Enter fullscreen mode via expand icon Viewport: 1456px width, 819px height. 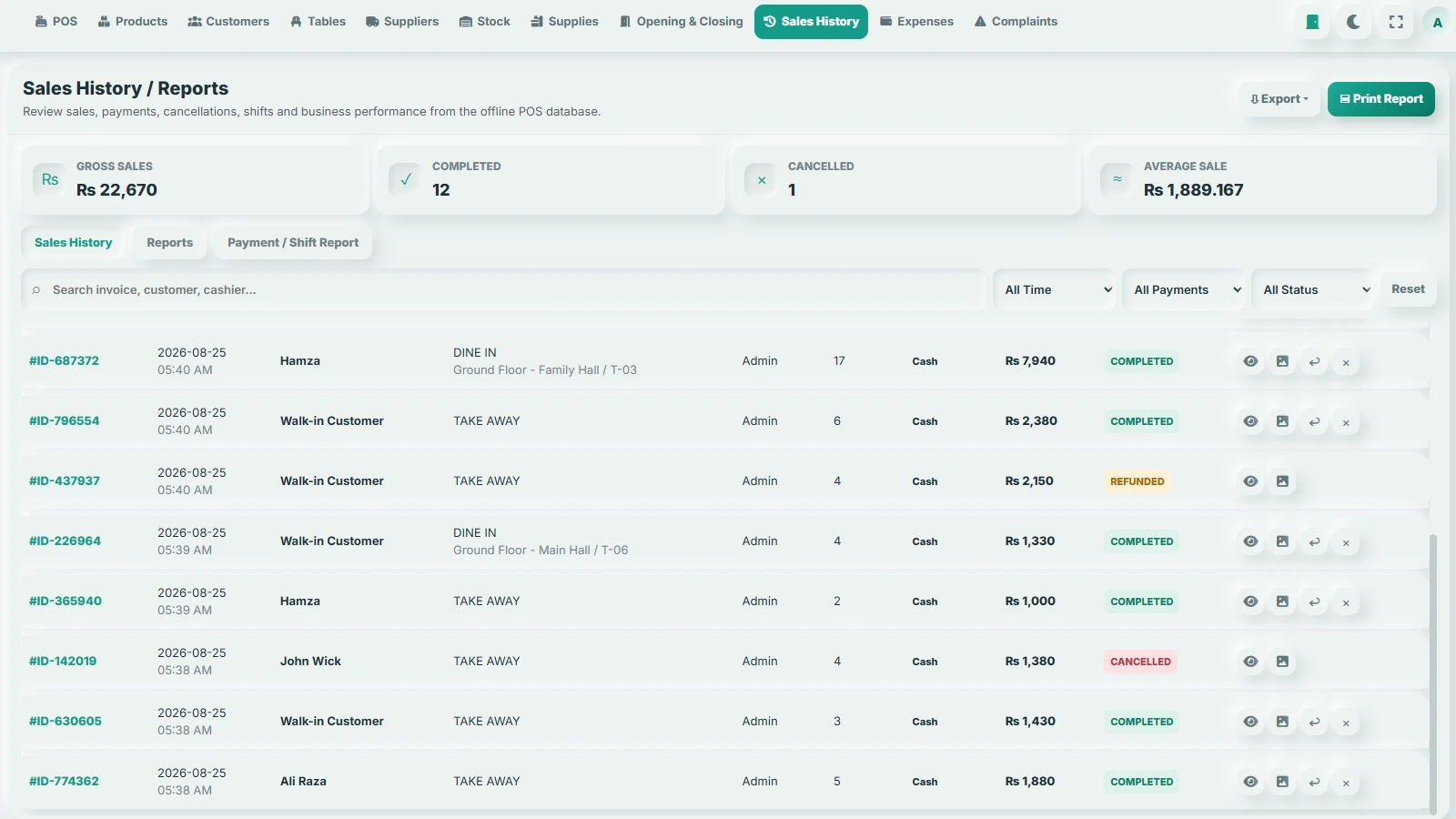tap(1396, 22)
